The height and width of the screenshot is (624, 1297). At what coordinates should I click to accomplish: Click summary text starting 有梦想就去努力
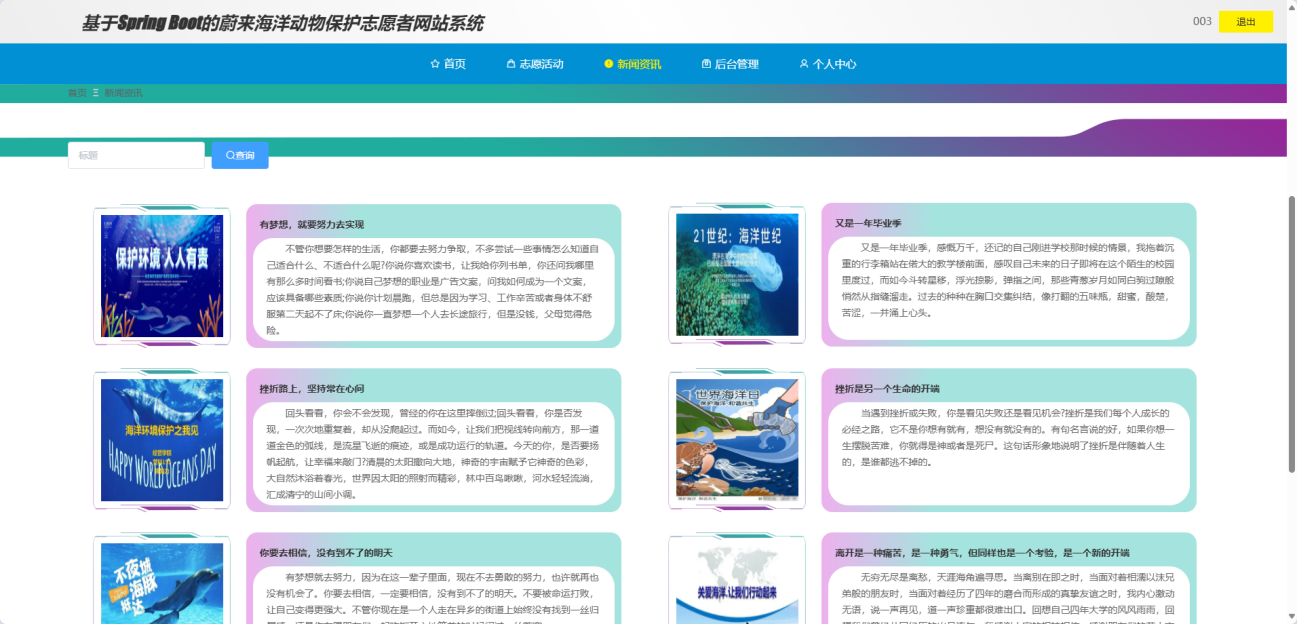(x=433, y=597)
